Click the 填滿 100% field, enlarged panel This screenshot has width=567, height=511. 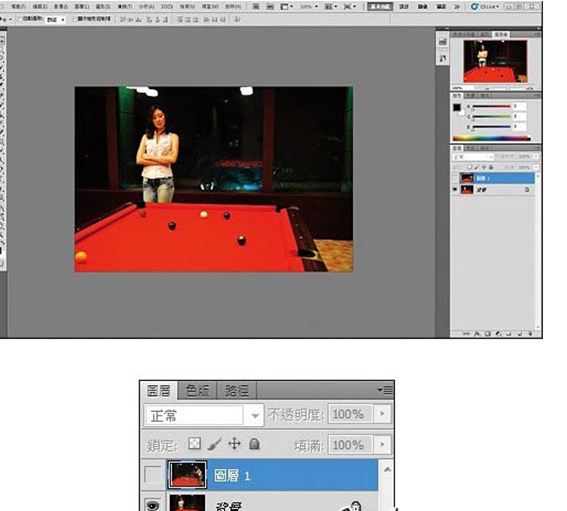coord(350,445)
